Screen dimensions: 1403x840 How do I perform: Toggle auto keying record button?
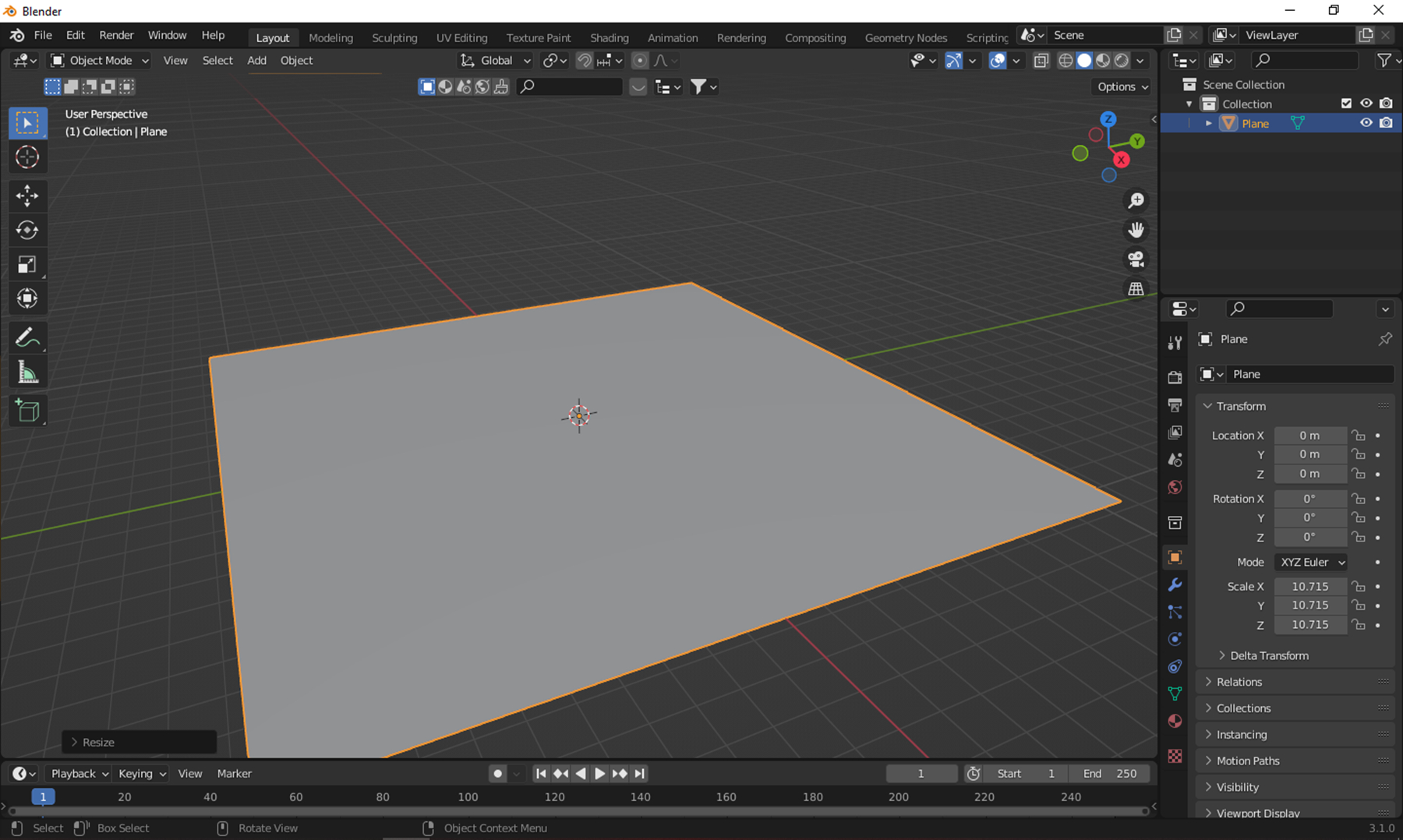coord(497,774)
